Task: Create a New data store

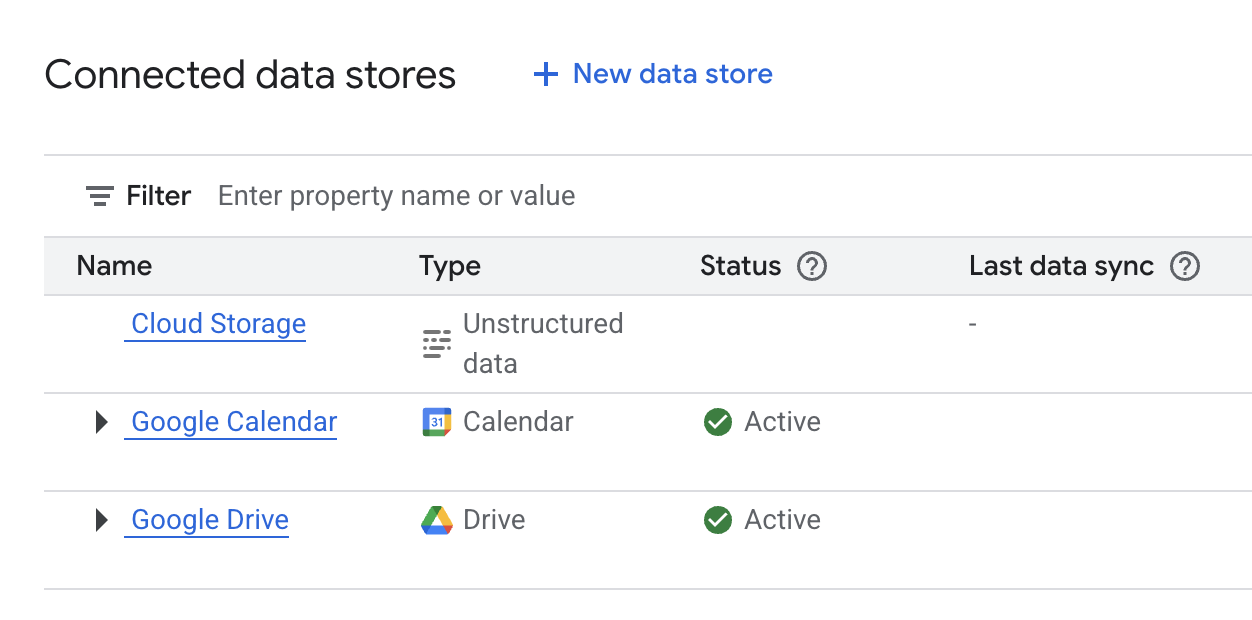Action: click(x=671, y=74)
